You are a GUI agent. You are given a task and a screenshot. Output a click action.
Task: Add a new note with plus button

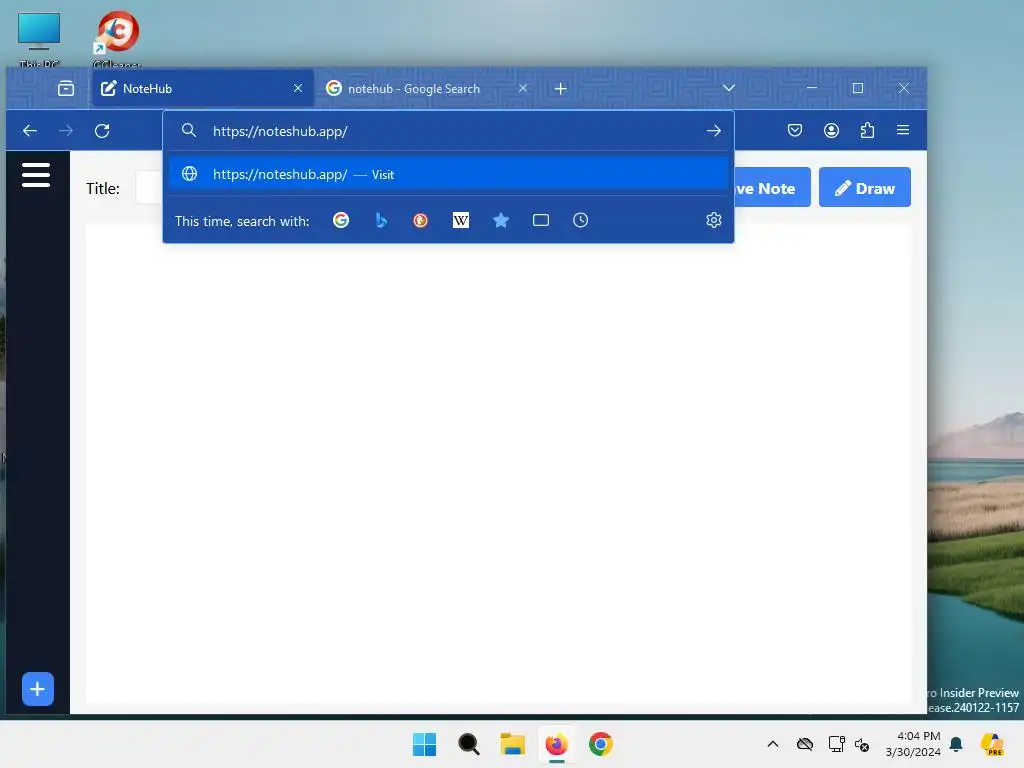pos(38,689)
